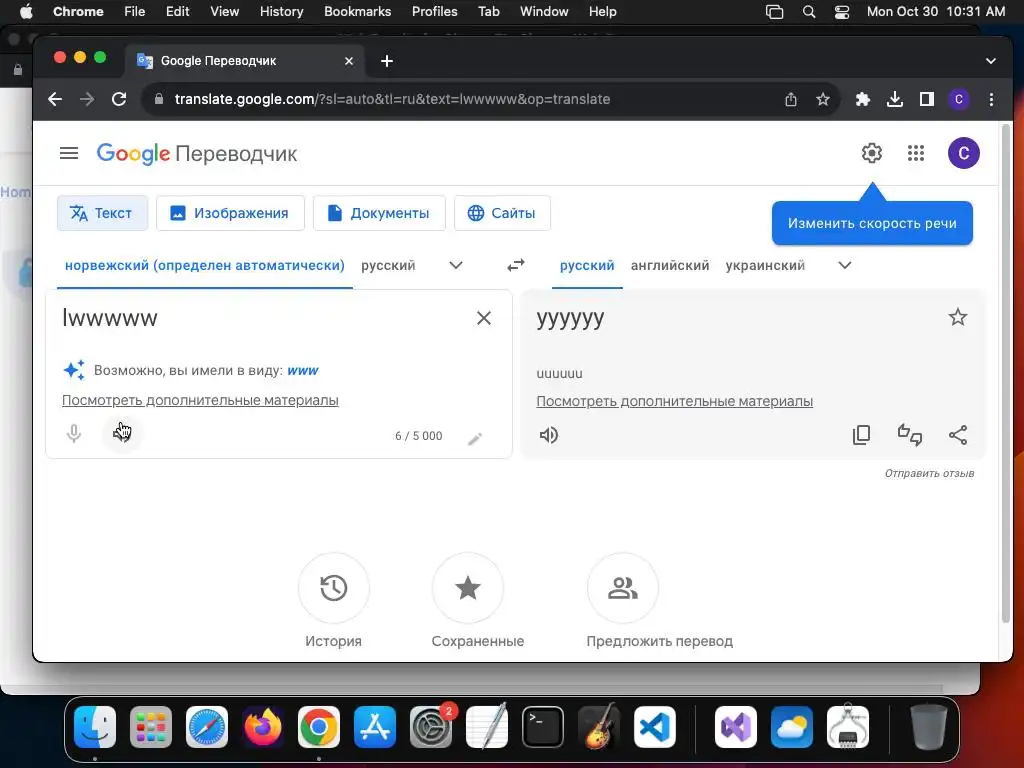Open the Bookmarks menu in menu bar
1024x768 pixels.
coord(357,12)
